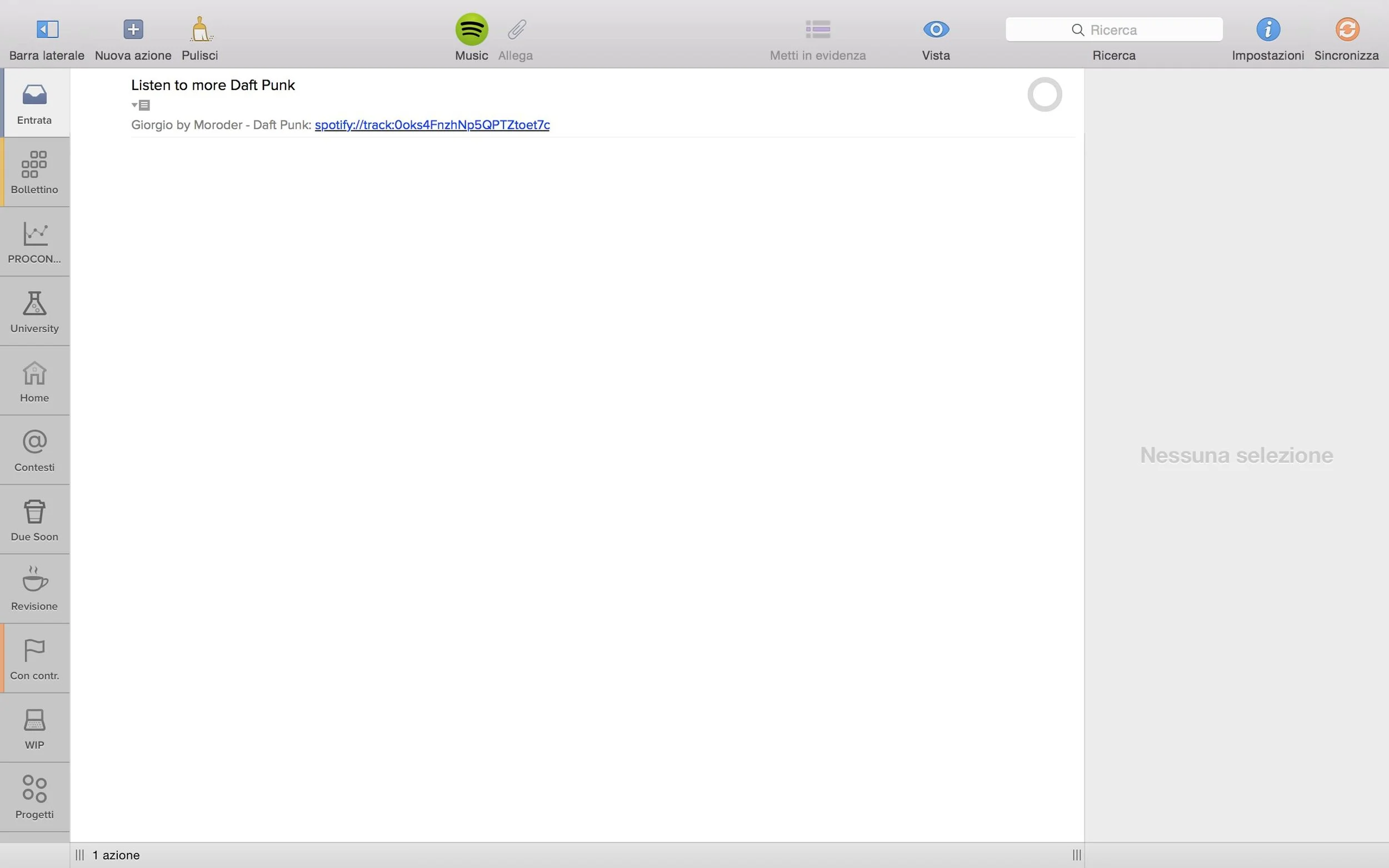Open the Due Soon perspective

point(35,520)
